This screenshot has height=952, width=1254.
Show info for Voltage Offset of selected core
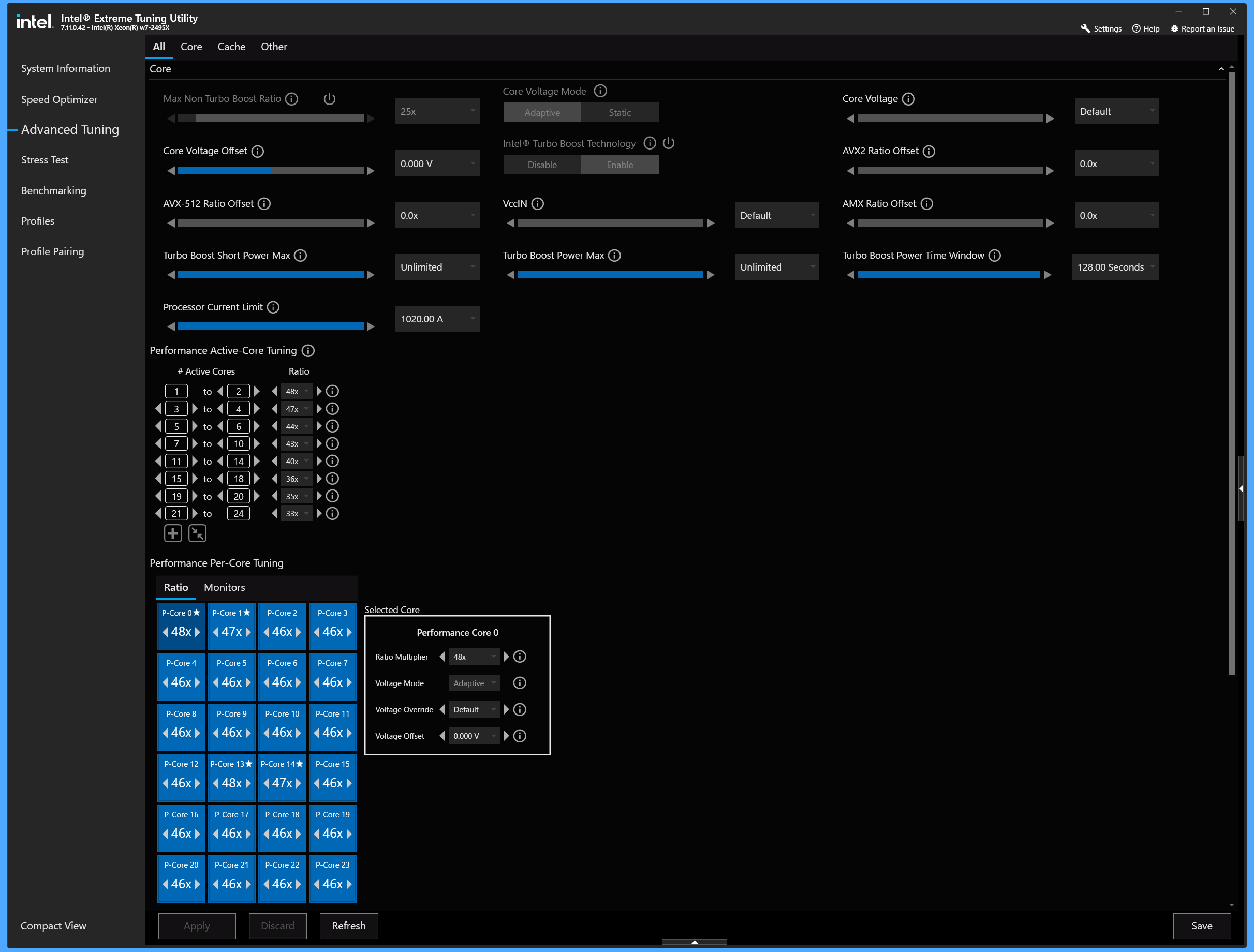pyautogui.click(x=520, y=736)
